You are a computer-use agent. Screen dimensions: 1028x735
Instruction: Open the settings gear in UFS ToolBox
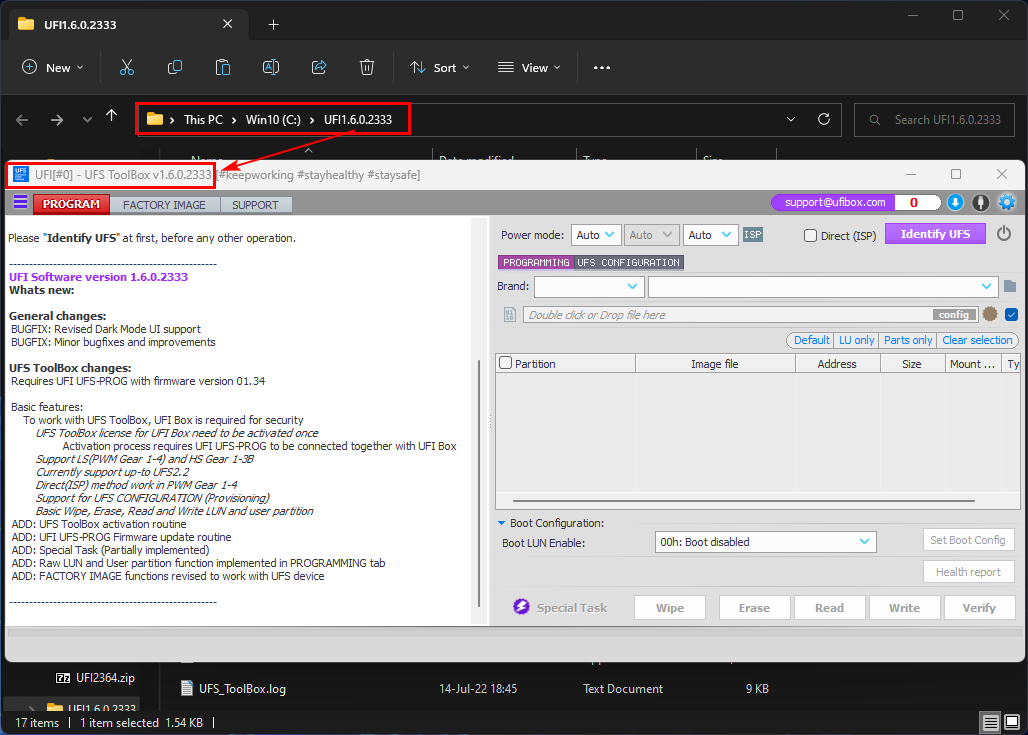coord(1006,202)
